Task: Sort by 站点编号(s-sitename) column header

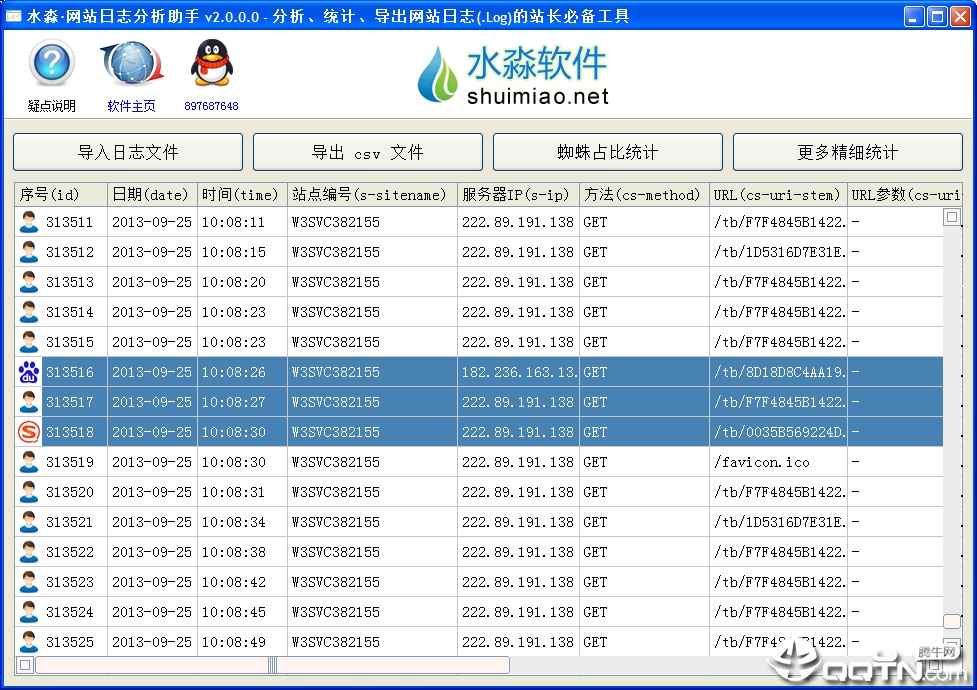Action: click(x=372, y=194)
